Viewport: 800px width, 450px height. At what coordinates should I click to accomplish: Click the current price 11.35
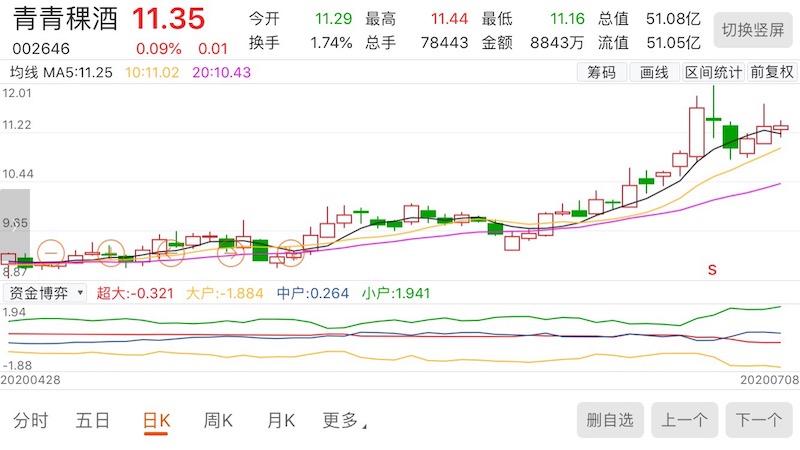[x=168, y=18]
